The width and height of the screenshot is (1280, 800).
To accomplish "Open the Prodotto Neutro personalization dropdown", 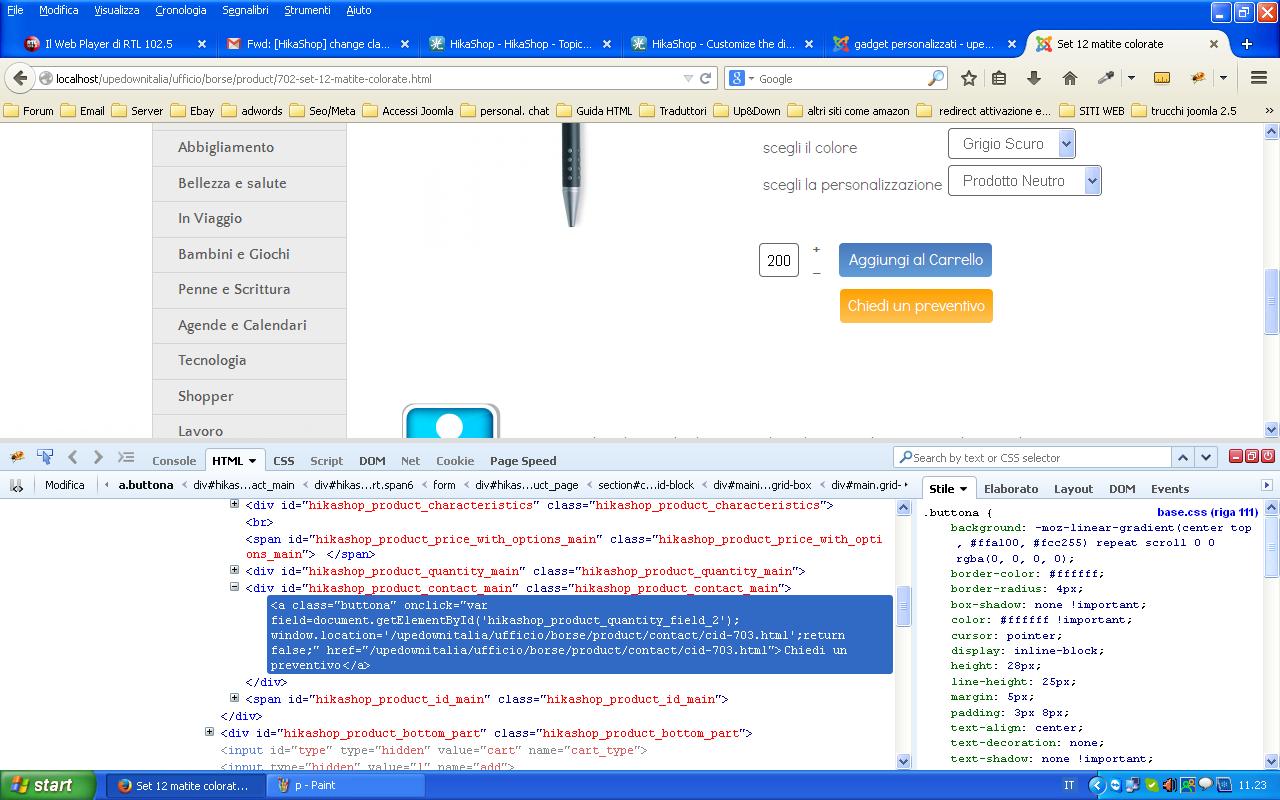I will (1024, 181).
